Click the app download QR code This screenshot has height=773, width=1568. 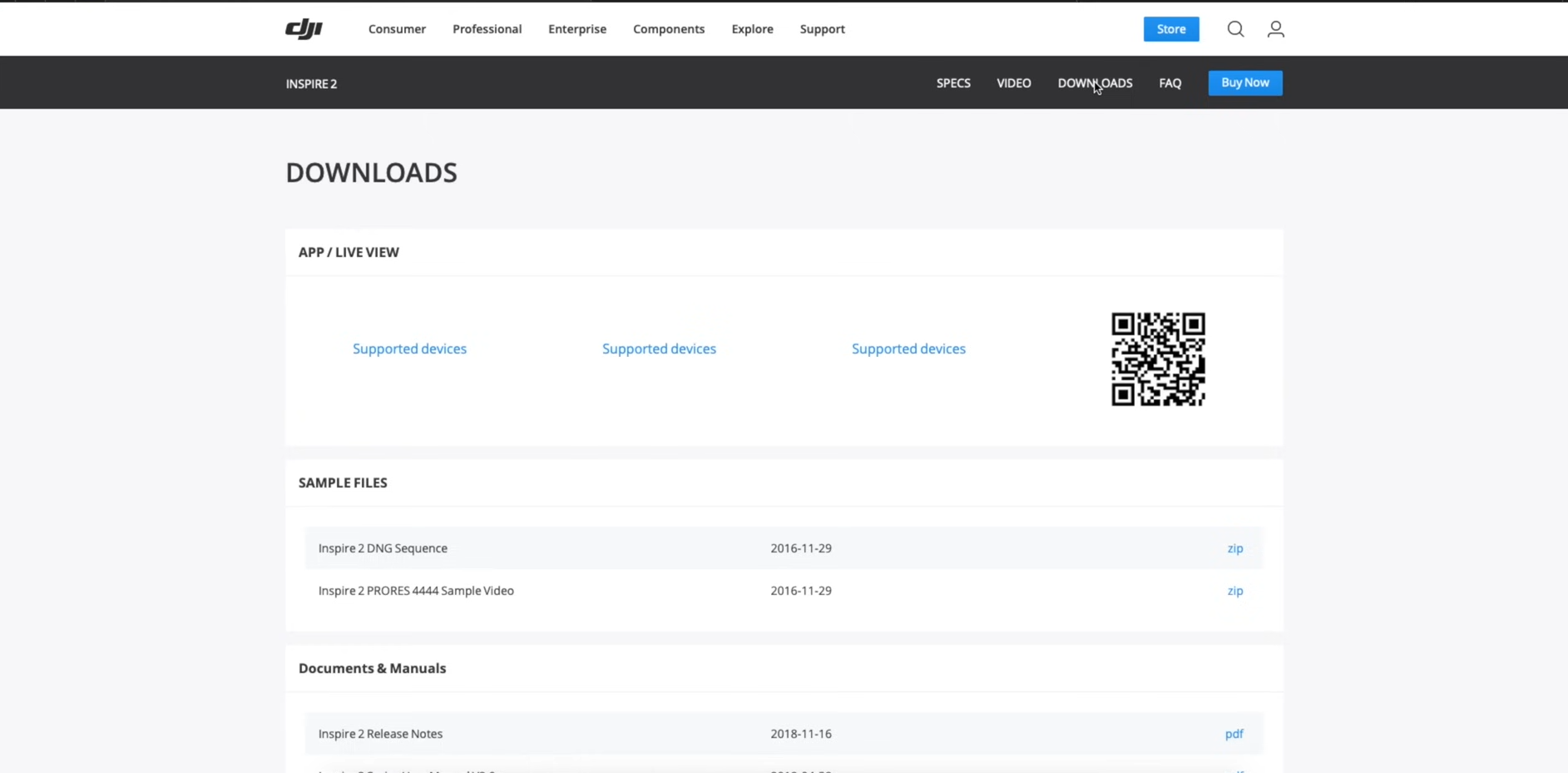coord(1158,359)
